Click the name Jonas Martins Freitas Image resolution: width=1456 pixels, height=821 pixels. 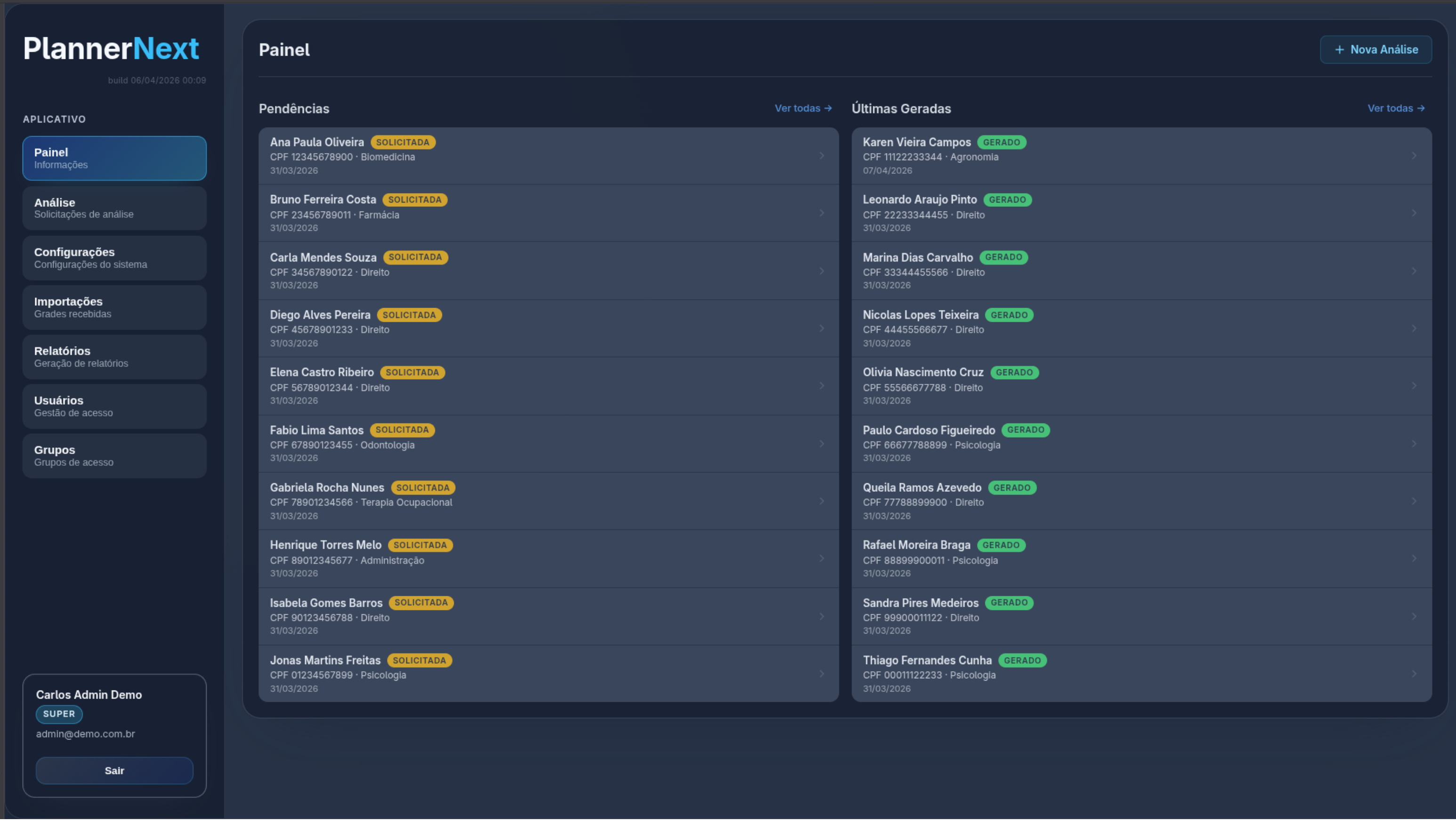pos(325,660)
